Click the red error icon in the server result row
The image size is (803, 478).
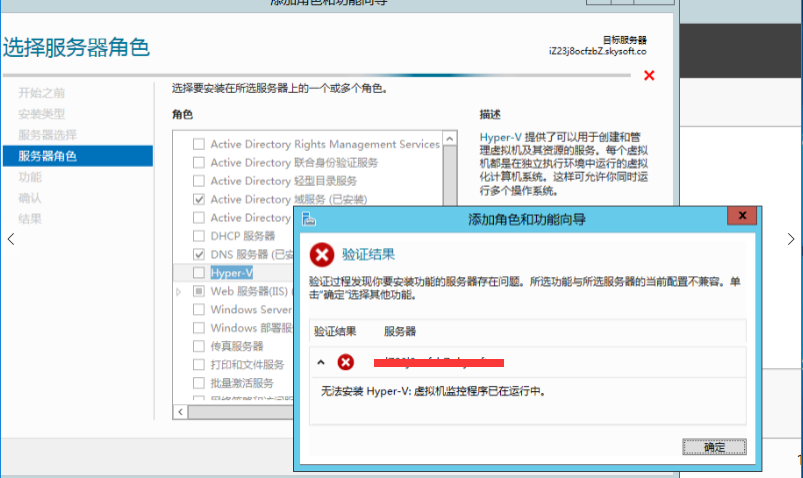346,362
